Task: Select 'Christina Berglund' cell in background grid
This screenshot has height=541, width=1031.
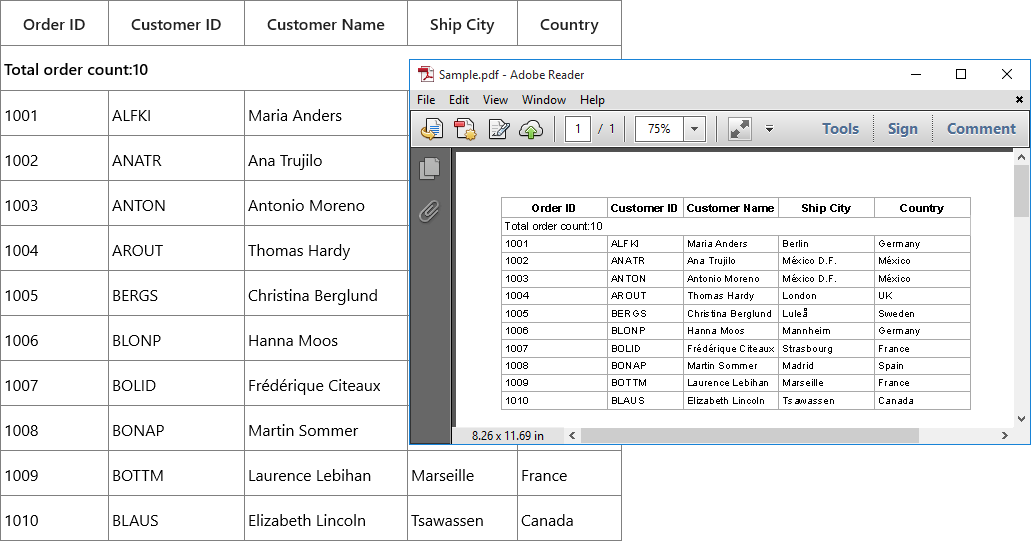Action: coord(325,295)
